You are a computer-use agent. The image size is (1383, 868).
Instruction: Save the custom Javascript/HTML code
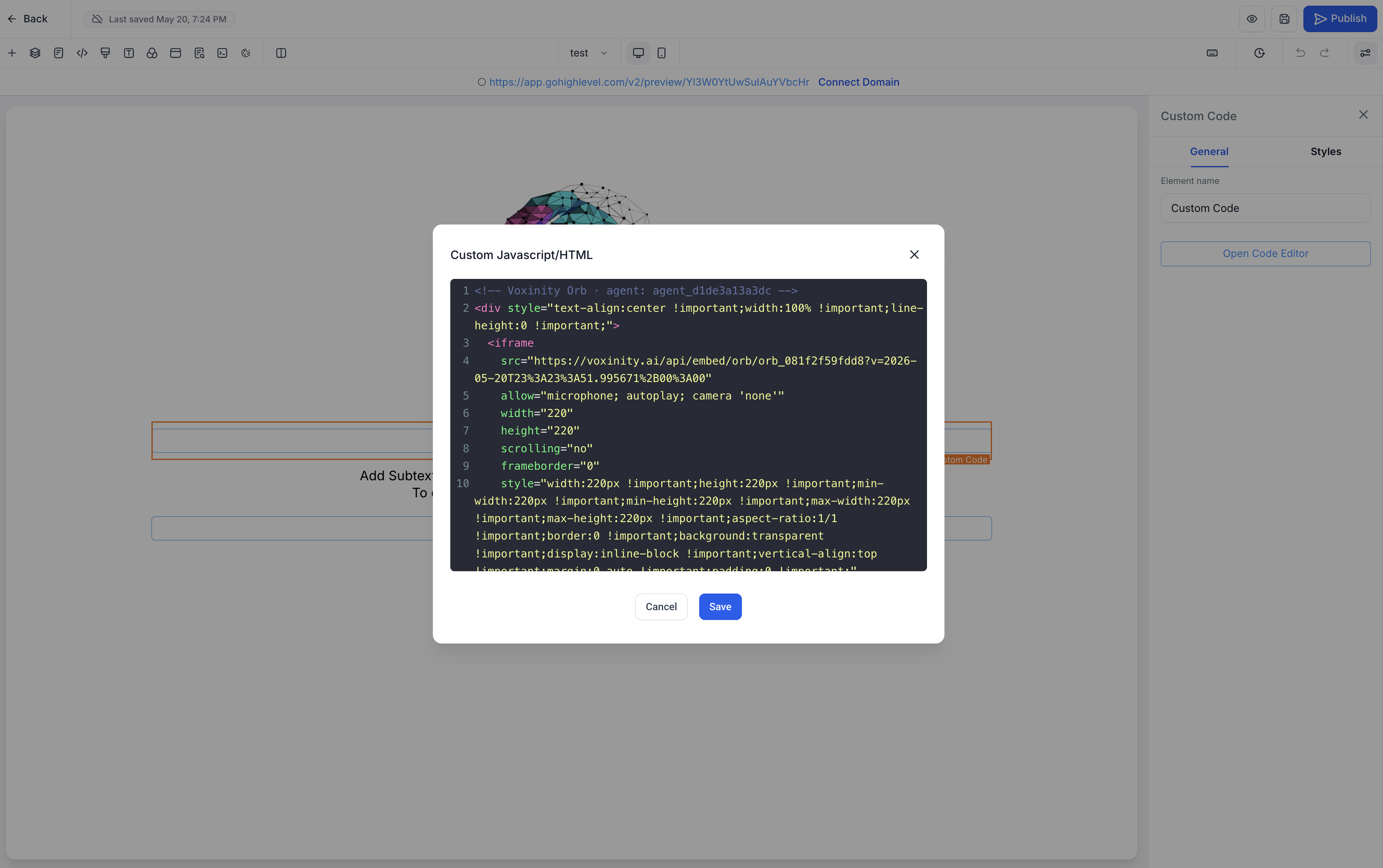click(x=720, y=607)
